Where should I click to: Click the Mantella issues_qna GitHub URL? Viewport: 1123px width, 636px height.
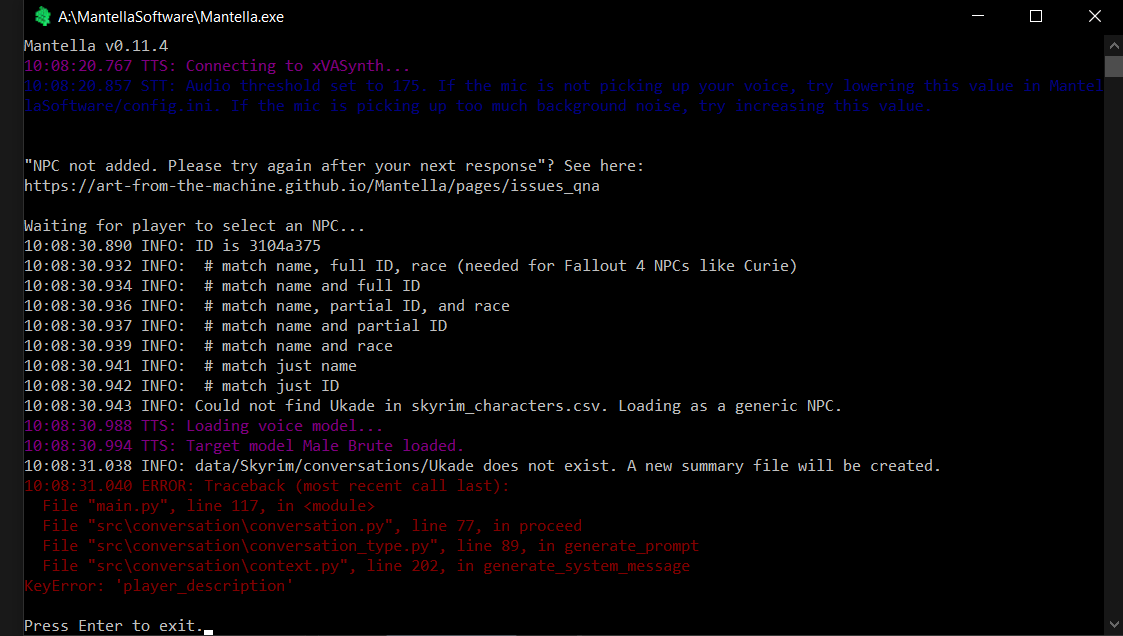(x=312, y=186)
